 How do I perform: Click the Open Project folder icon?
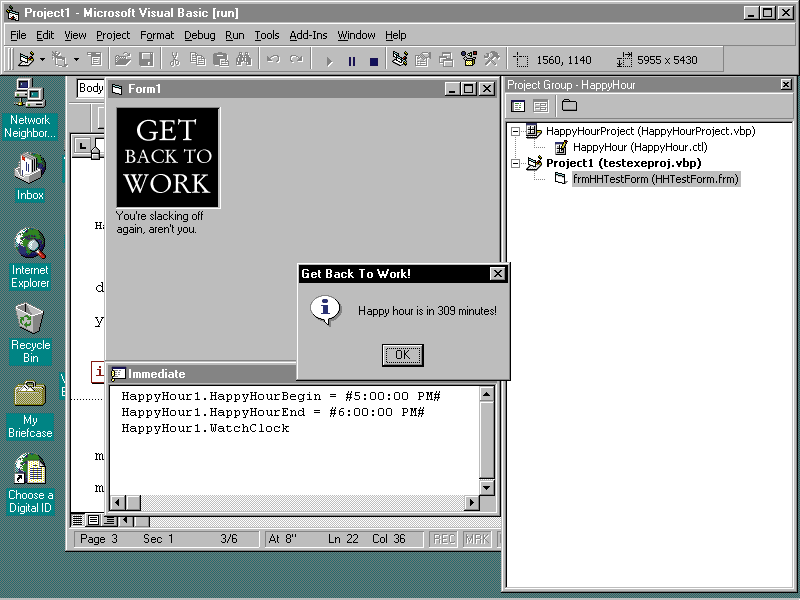click(x=123, y=60)
